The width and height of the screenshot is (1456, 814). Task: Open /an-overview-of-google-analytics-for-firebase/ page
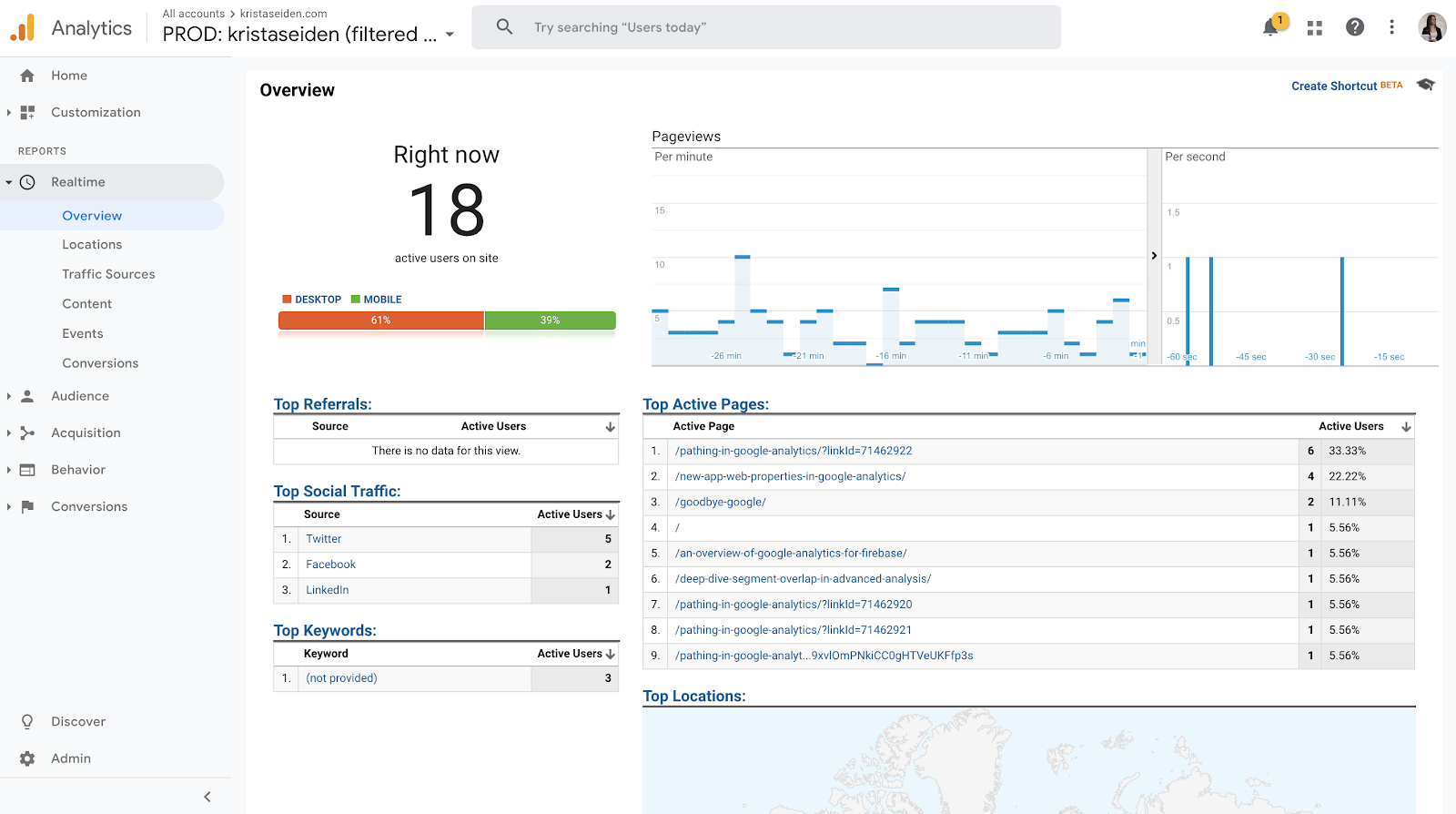pos(791,554)
